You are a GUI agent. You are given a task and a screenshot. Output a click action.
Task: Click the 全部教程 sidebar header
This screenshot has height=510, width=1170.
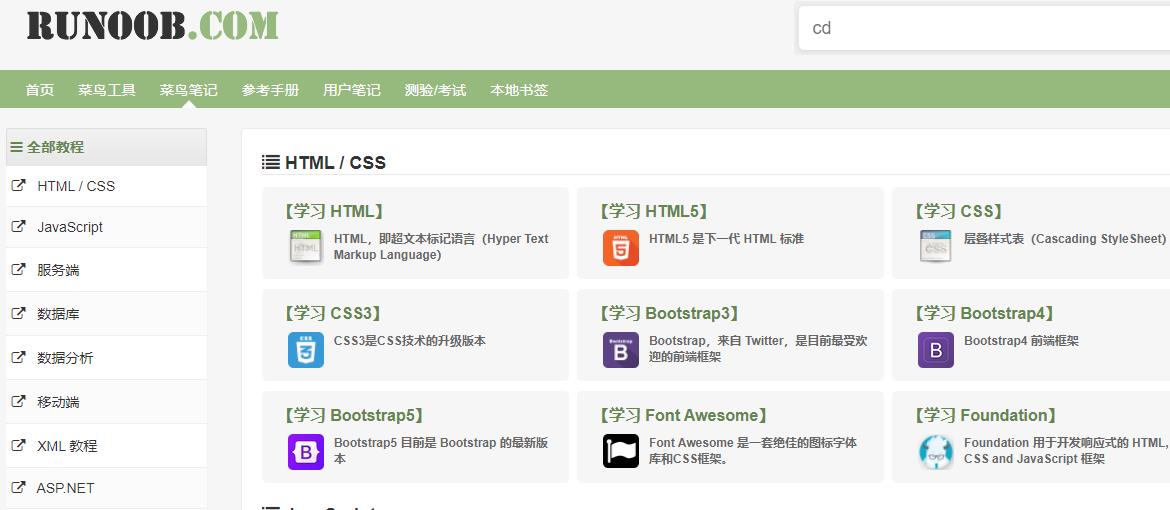click(106, 147)
